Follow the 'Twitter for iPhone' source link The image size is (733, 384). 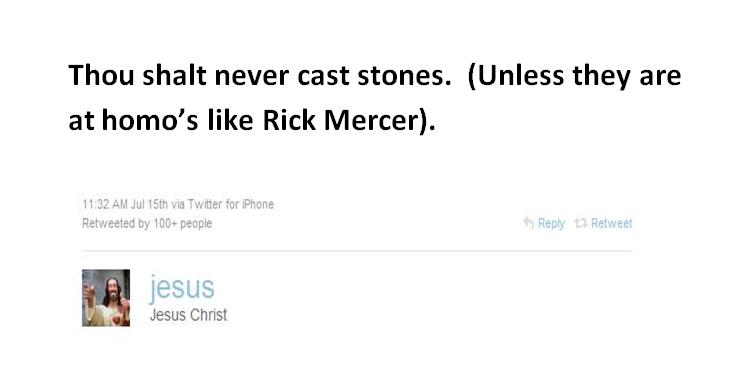(x=230, y=204)
